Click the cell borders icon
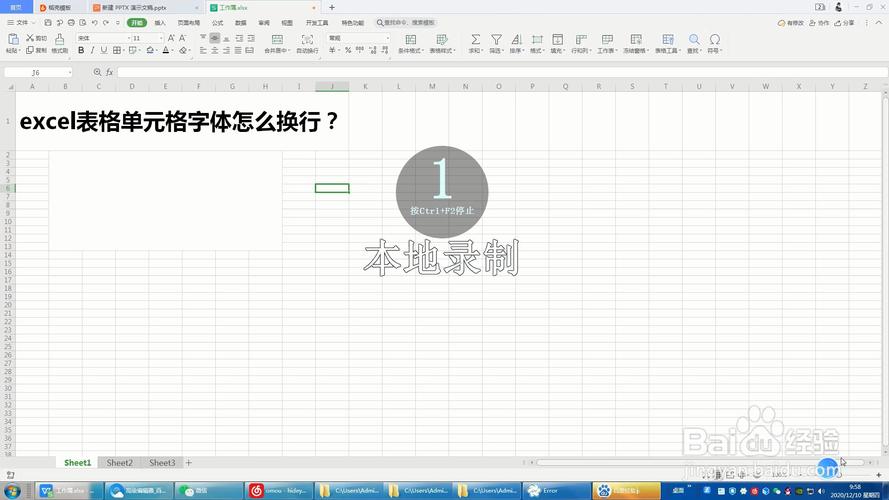This screenshot has height=500, width=889. click(x=117, y=50)
